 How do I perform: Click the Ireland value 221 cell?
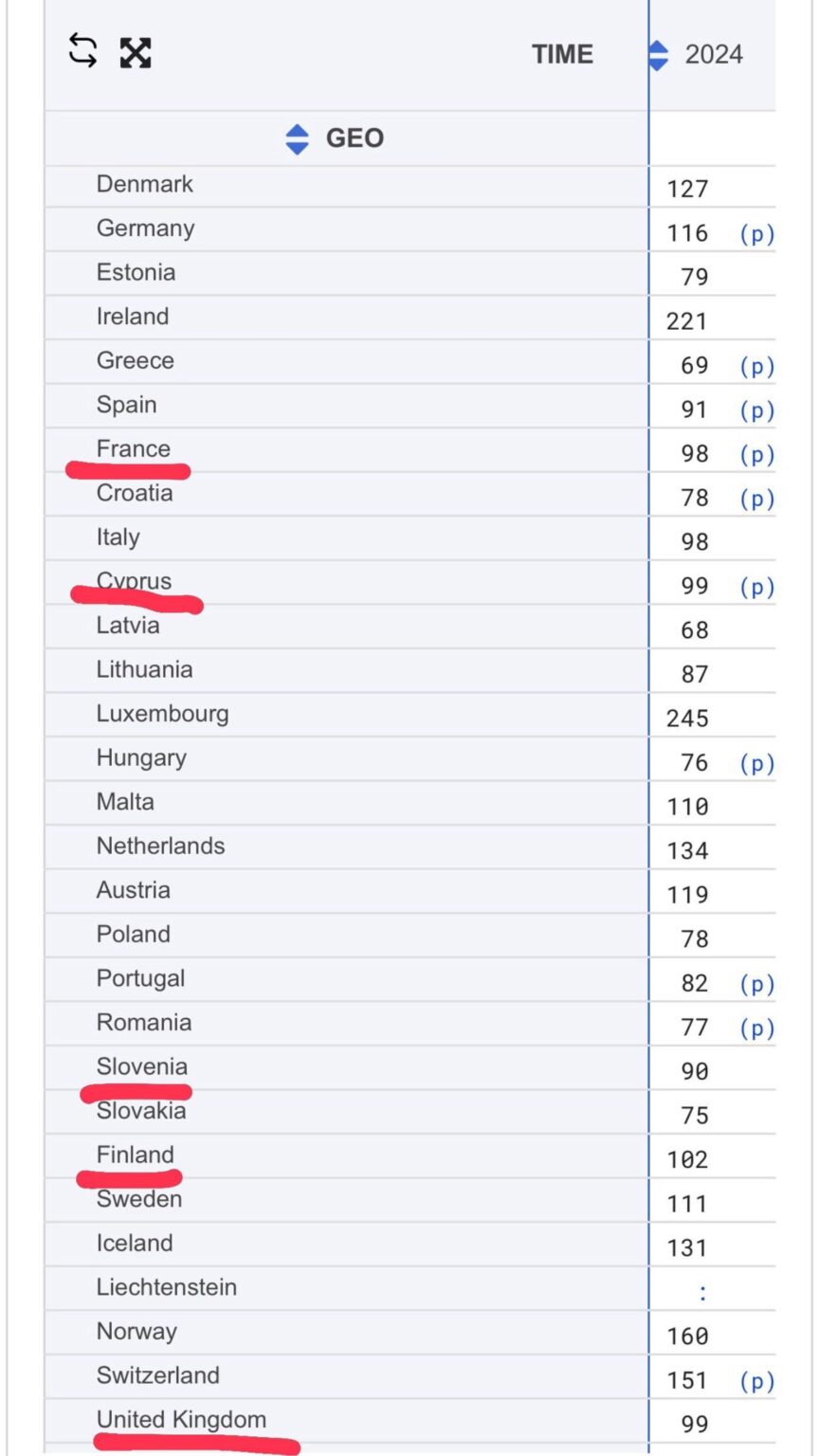pos(687,321)
